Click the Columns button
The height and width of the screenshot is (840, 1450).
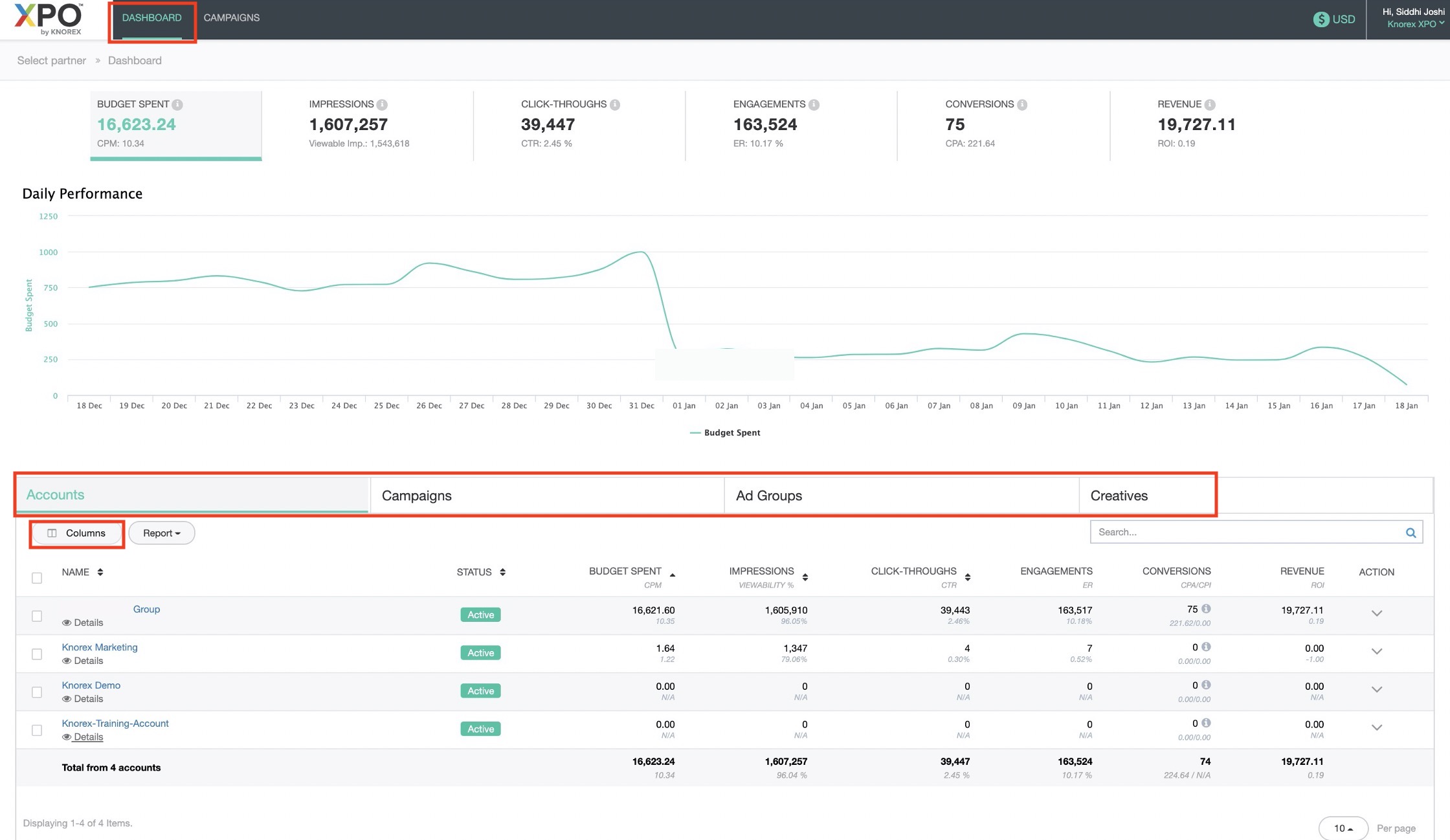pos(77,533)
